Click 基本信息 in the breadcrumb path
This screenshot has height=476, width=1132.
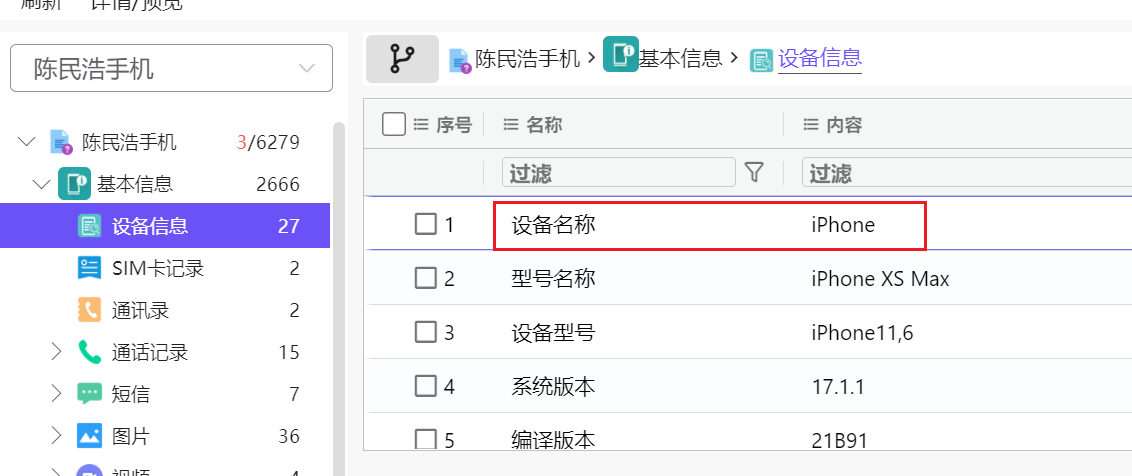click(x=680, y=58)
